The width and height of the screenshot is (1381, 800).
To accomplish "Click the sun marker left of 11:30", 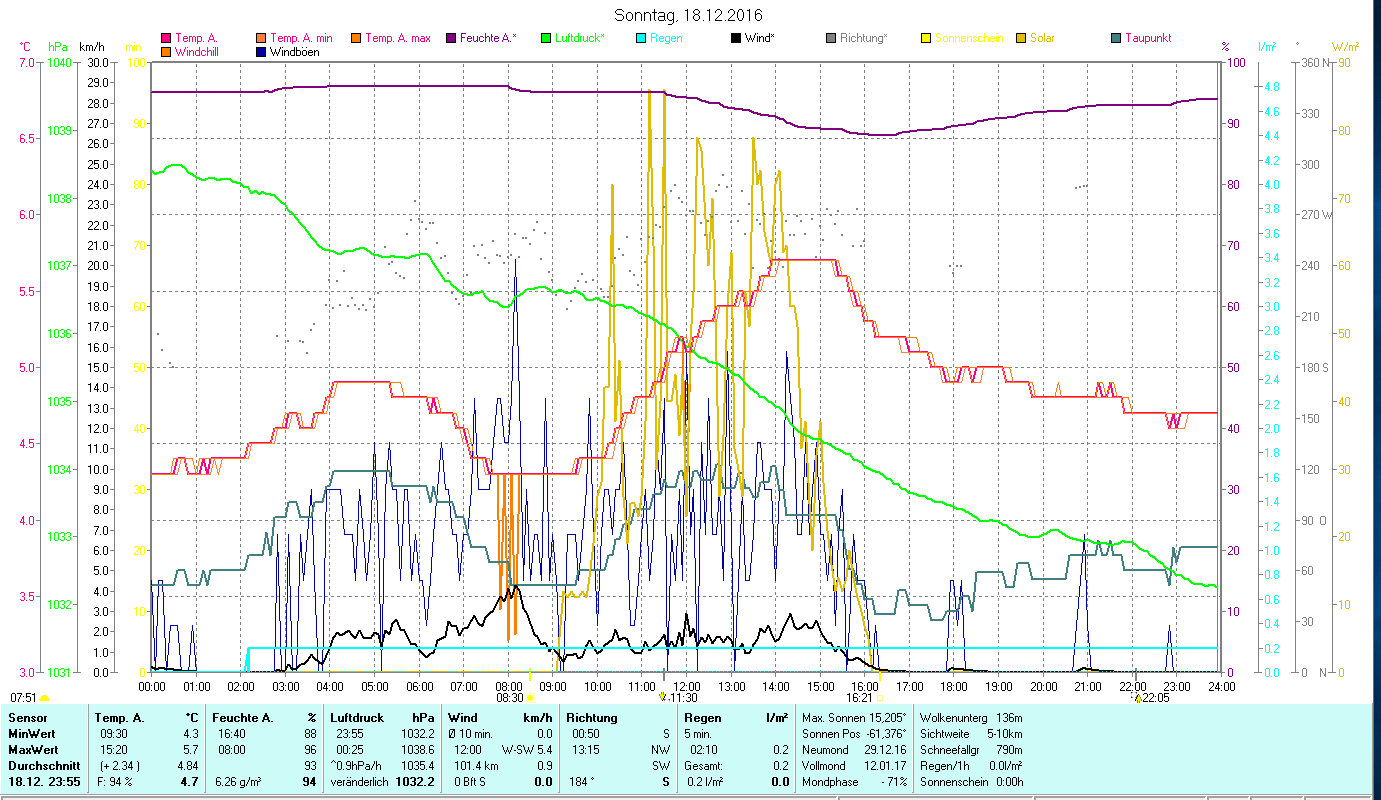I will (x=662, y=697).
